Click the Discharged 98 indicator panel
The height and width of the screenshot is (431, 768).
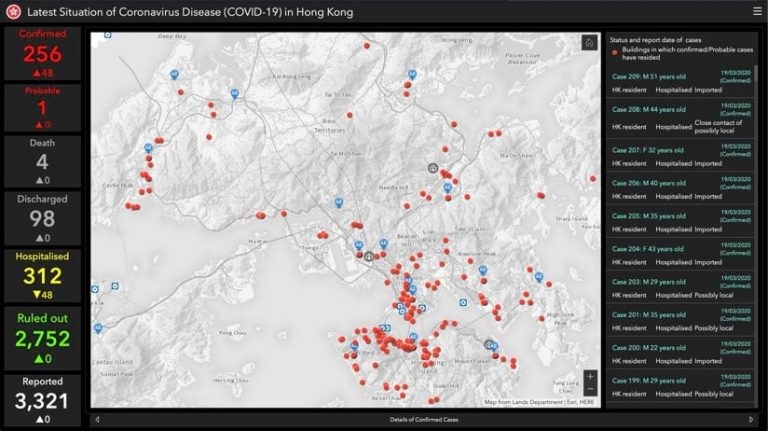point(42,217)
